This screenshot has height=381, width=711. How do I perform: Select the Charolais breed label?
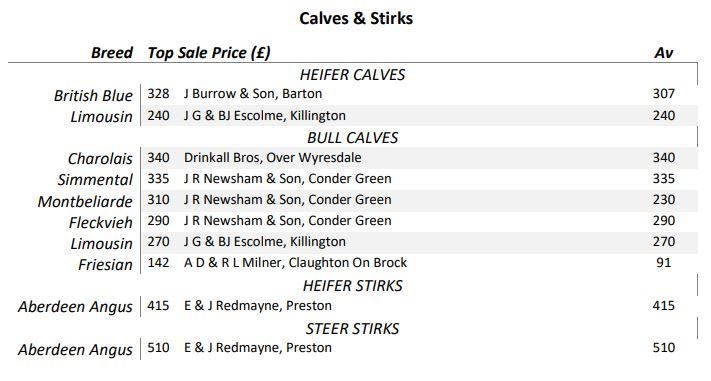(100, 158)
